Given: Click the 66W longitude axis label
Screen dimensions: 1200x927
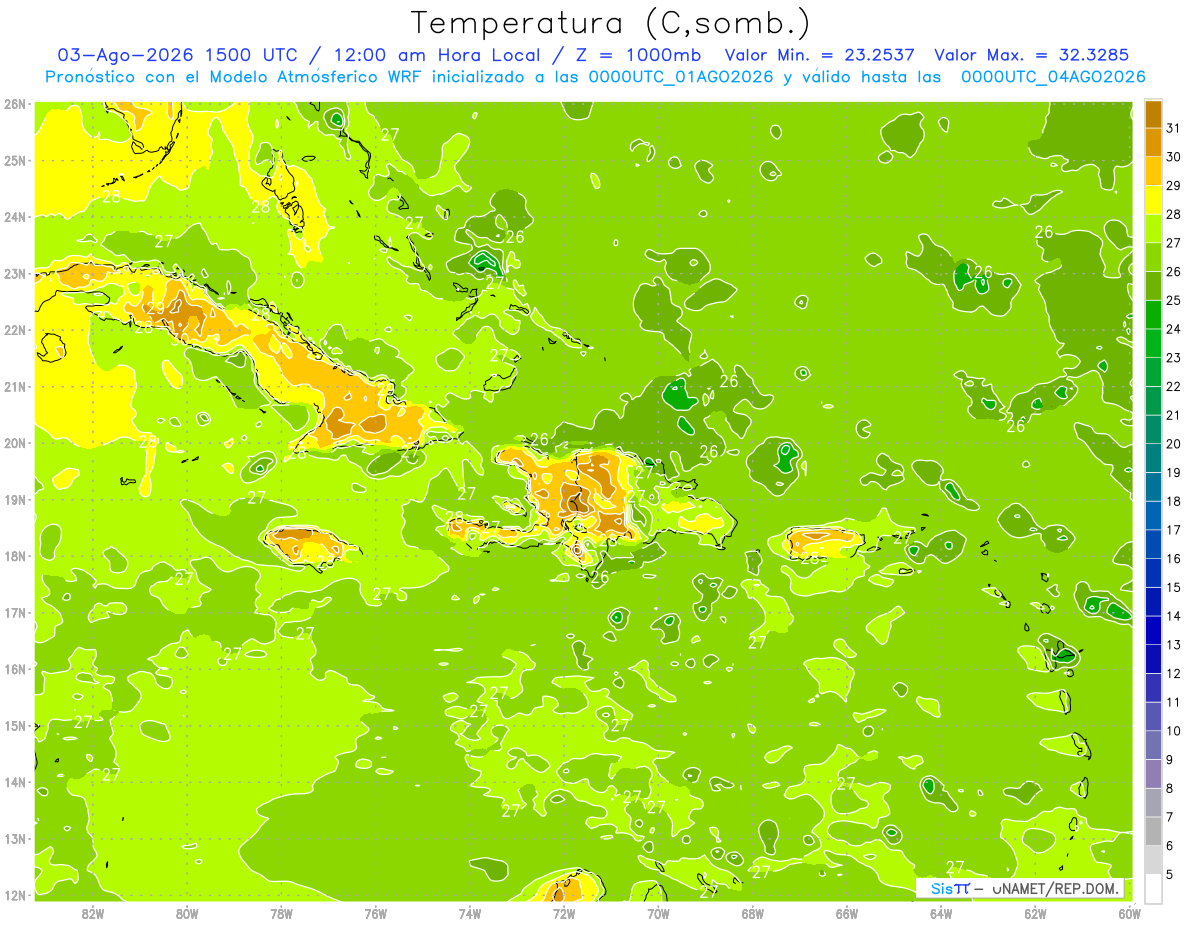Looking at the screenshot, I should coord(846,913).
